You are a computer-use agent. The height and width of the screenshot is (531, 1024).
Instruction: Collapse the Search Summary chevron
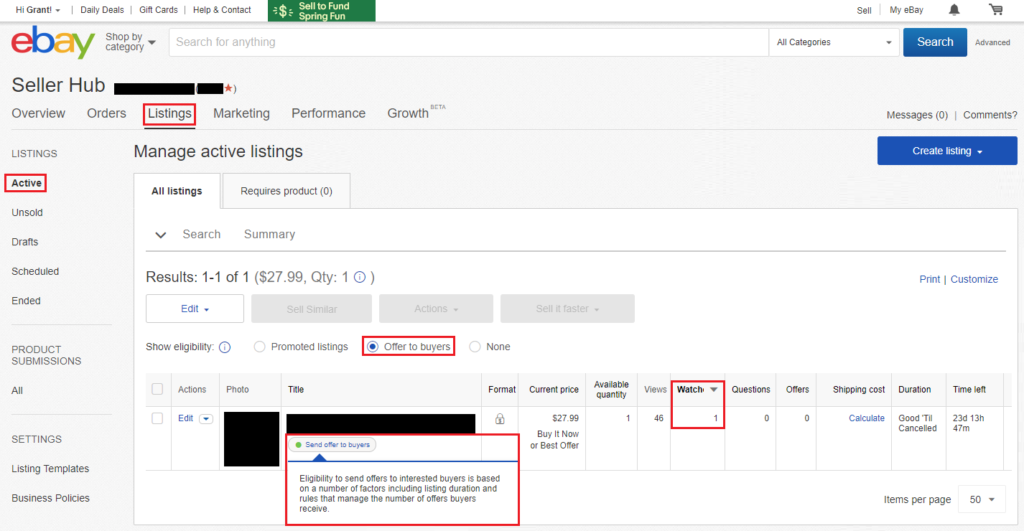point(160,234)
